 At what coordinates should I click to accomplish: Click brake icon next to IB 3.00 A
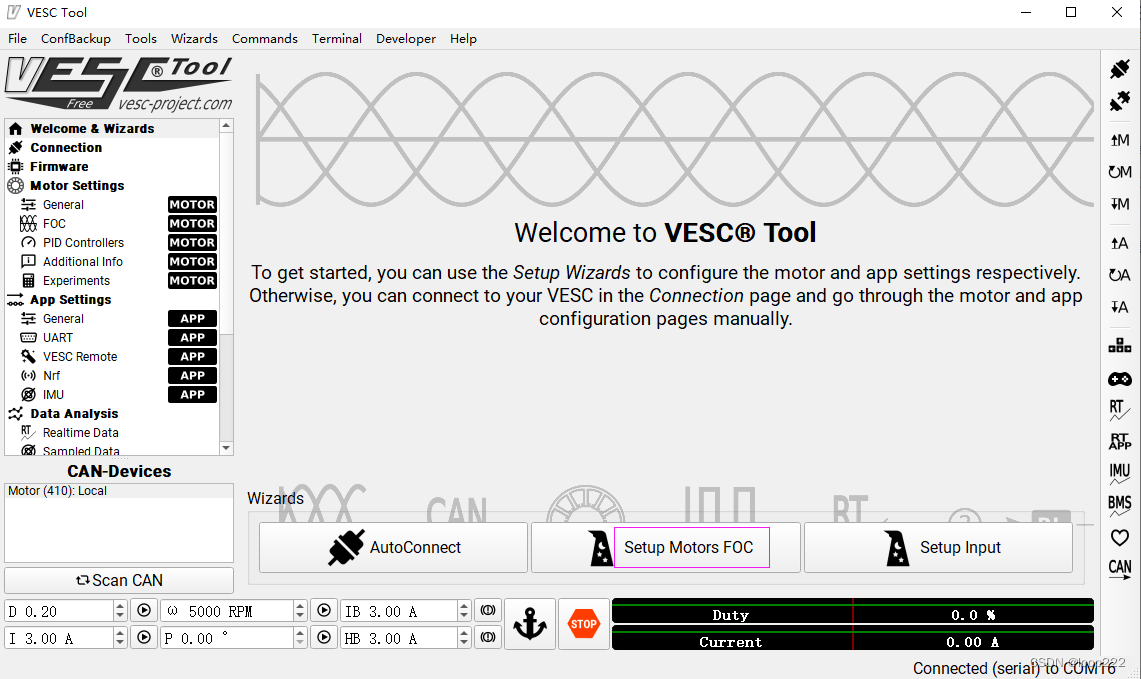click(488, 611)
